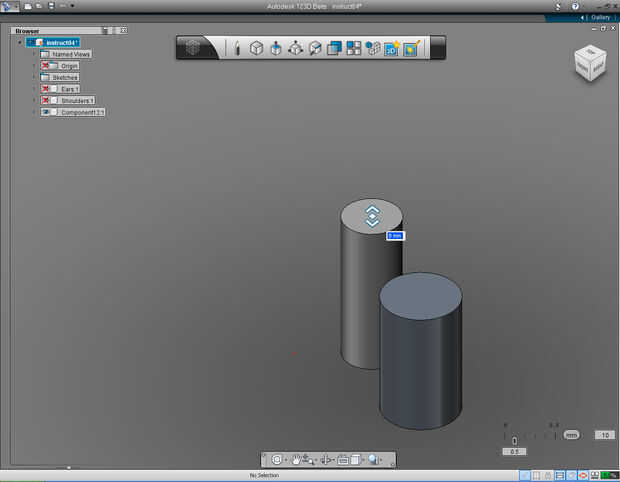Toggle visibility of Origin folder
Screen dimensions: 620x482
[x=46, y=65]
